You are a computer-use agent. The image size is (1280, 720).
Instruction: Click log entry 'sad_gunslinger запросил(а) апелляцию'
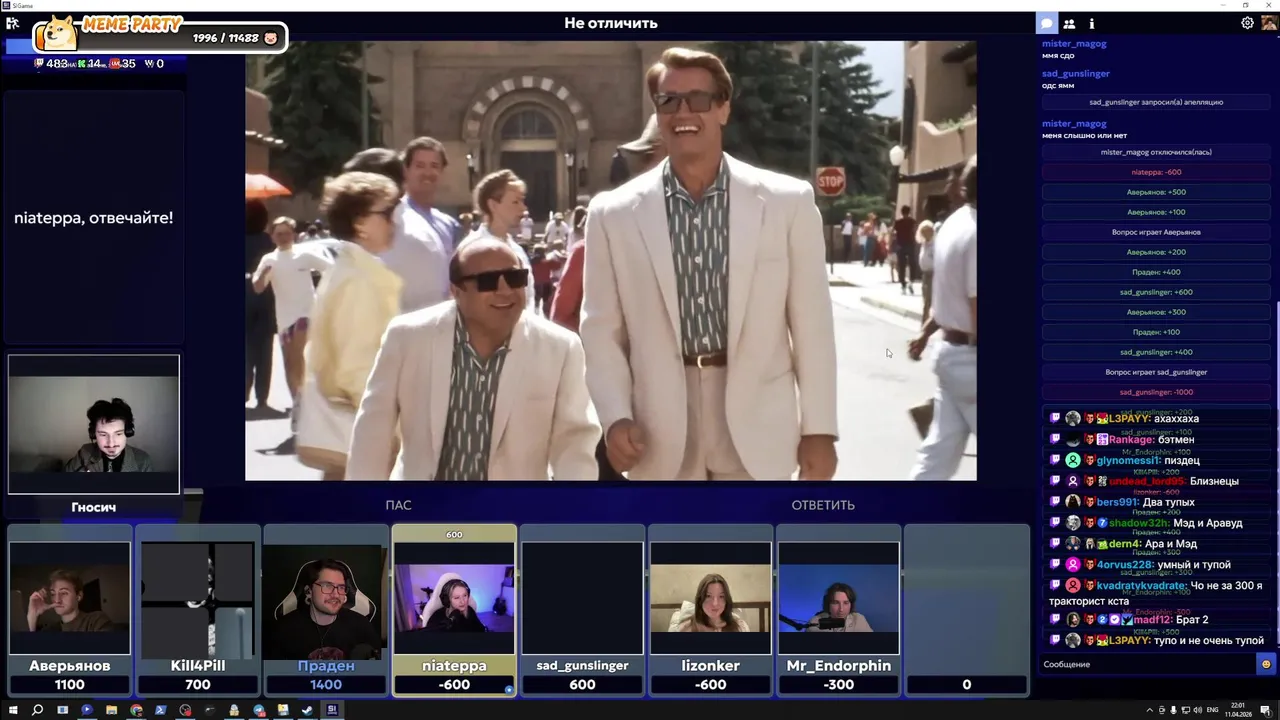click(x=1156, y=102)
